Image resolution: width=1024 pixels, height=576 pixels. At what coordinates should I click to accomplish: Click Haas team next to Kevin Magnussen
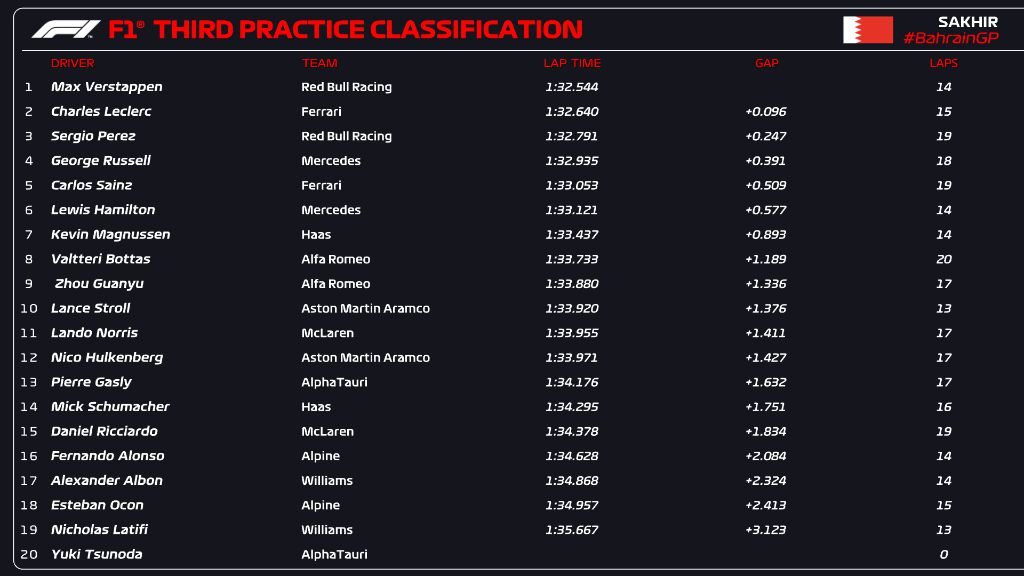tap(316, 235)
